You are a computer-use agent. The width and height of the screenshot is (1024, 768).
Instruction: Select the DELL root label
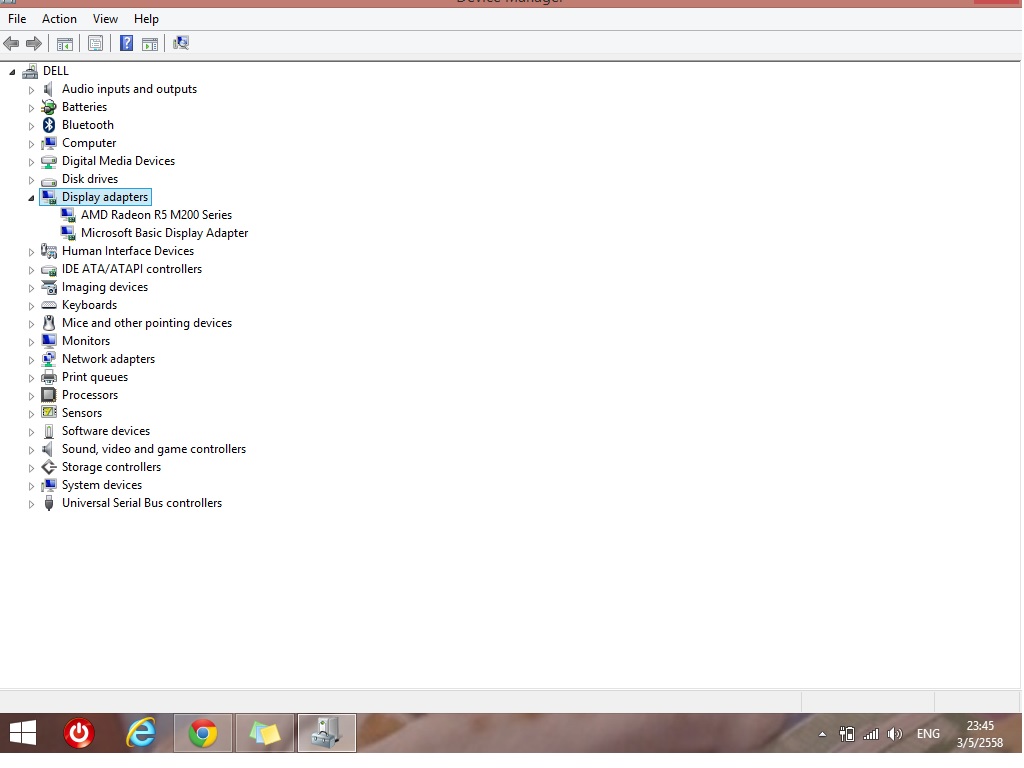pos(56,71)
